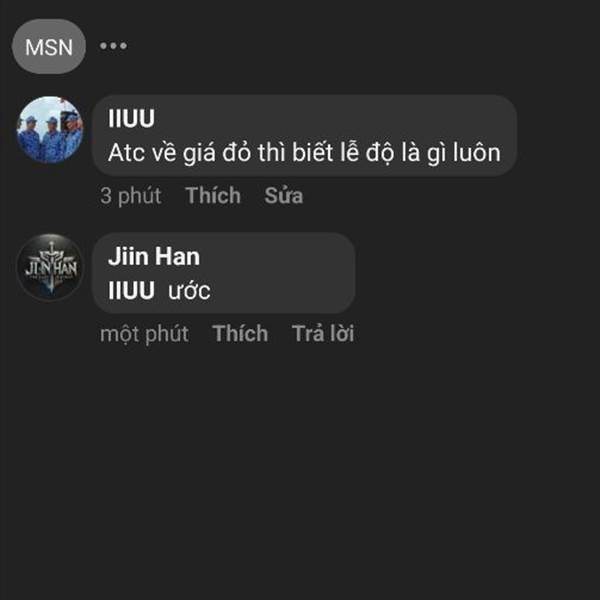Reply to Jiin Han via Trả lời
This screenshot has width=600, height=600.
point(323,333)
